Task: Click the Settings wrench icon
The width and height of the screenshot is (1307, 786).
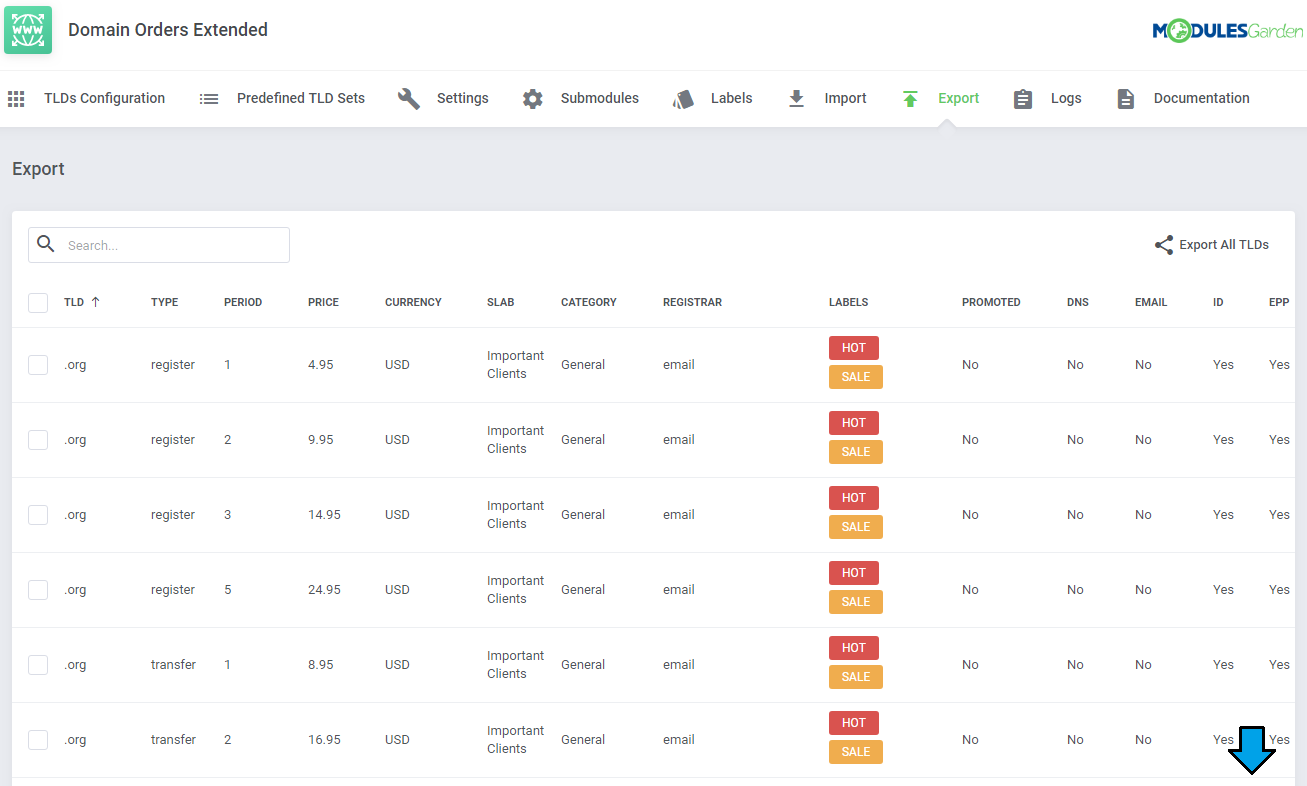Action: coord(409,99)
